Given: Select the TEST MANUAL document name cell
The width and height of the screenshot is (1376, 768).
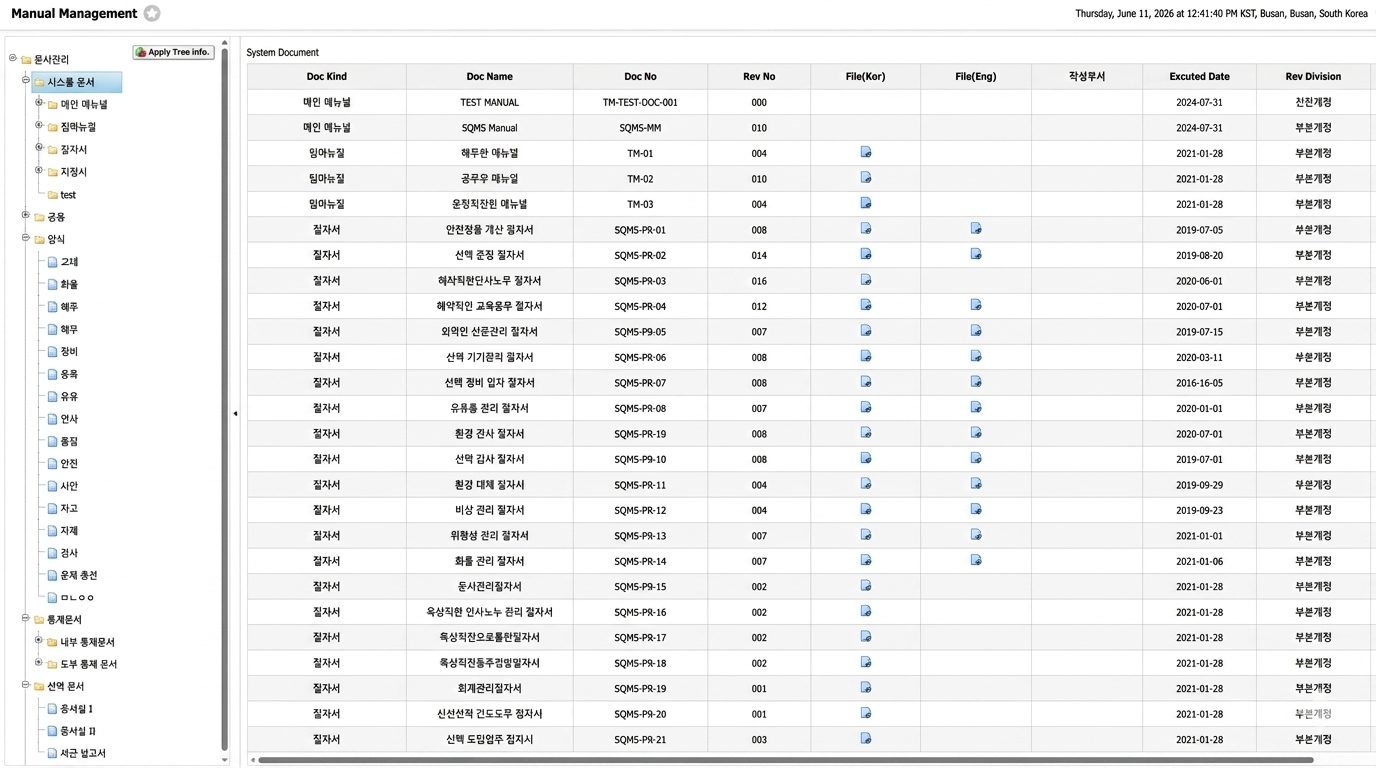Looking at the screenshot, I should pyautogui.click(x=490, y=102).
